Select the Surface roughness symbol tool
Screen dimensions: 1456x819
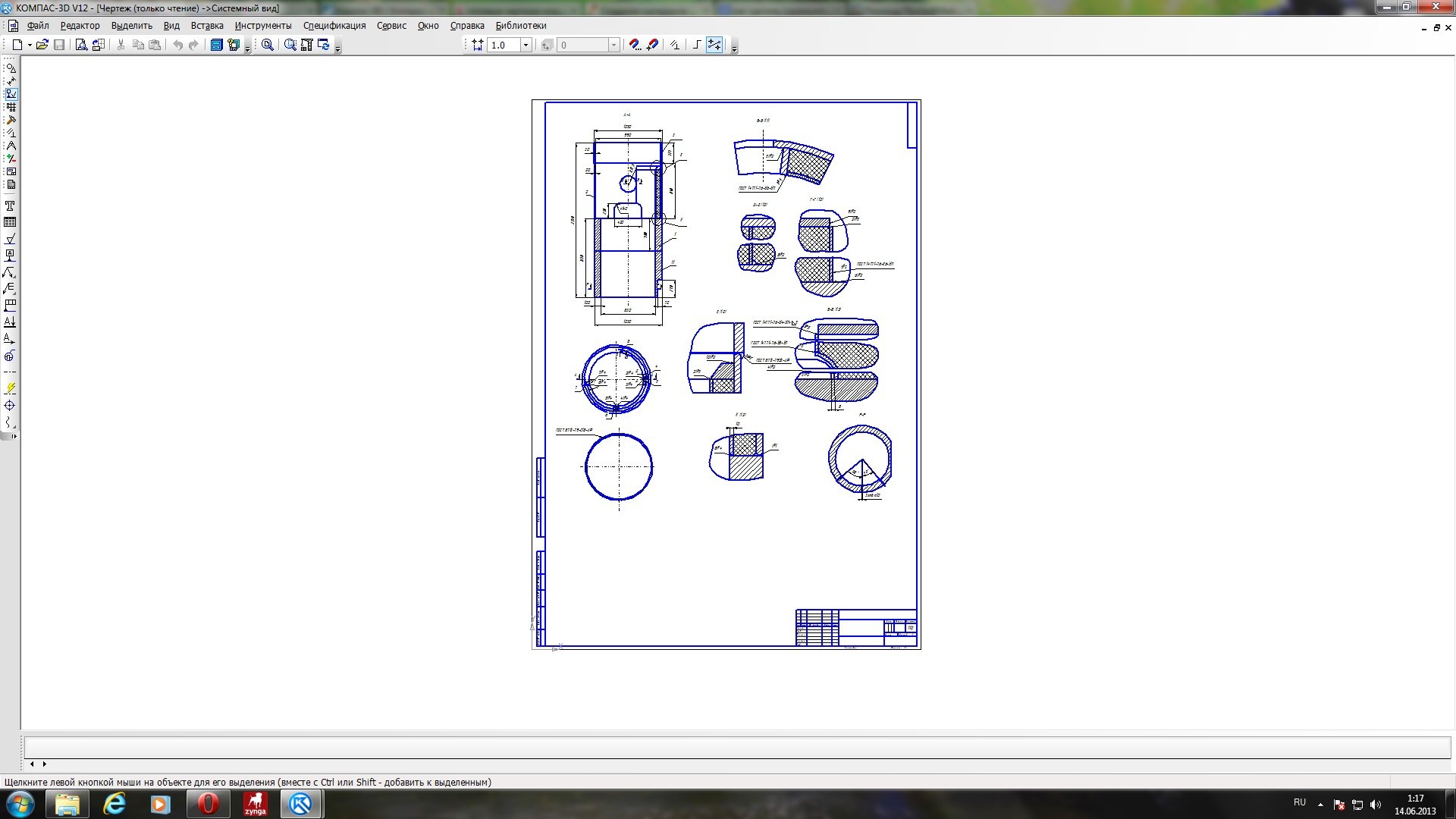point(10,239)
